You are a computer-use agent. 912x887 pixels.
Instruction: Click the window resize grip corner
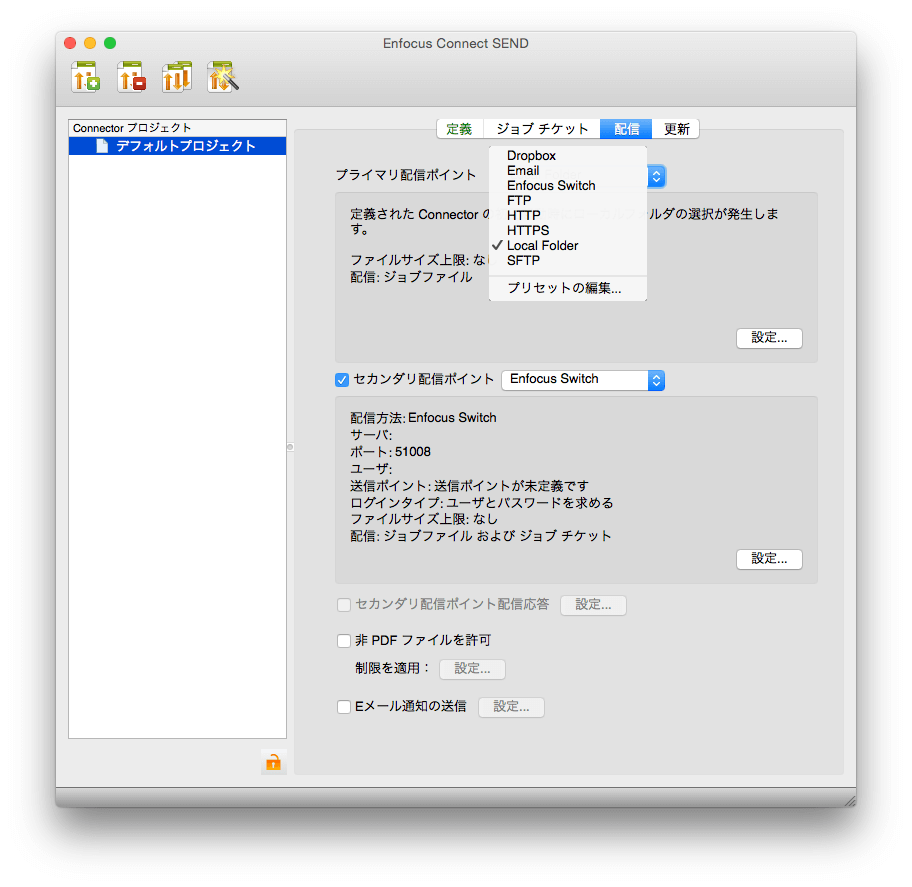[x=850, y=801]
